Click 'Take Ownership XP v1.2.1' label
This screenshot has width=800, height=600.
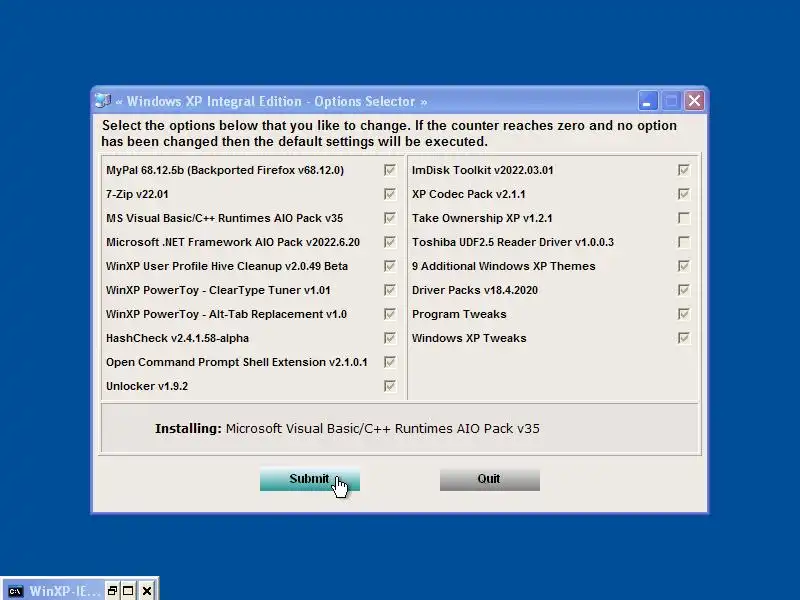click(x=482, y=218)
